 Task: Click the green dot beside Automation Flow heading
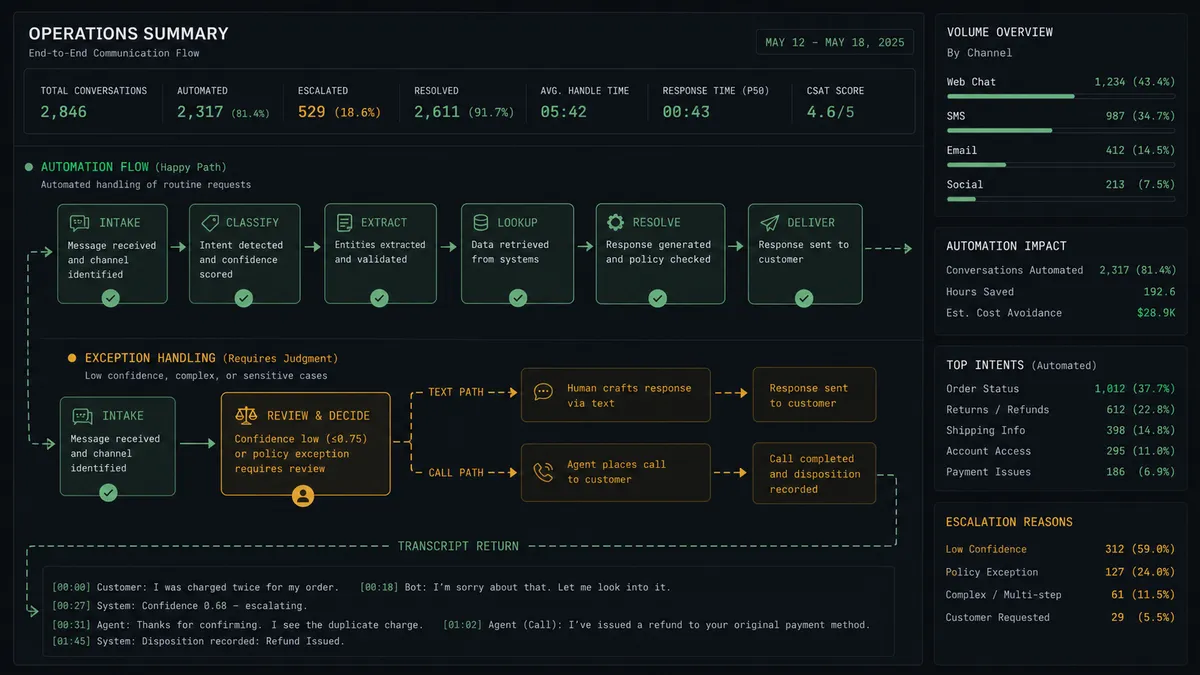(29, 167)
